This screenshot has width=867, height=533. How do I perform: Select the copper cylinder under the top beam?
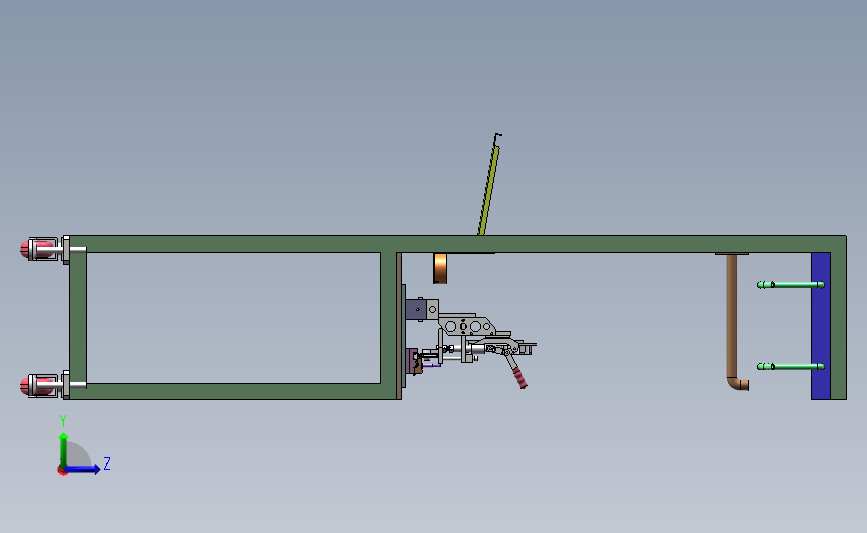pyautogui.click(x=440, y=268)
